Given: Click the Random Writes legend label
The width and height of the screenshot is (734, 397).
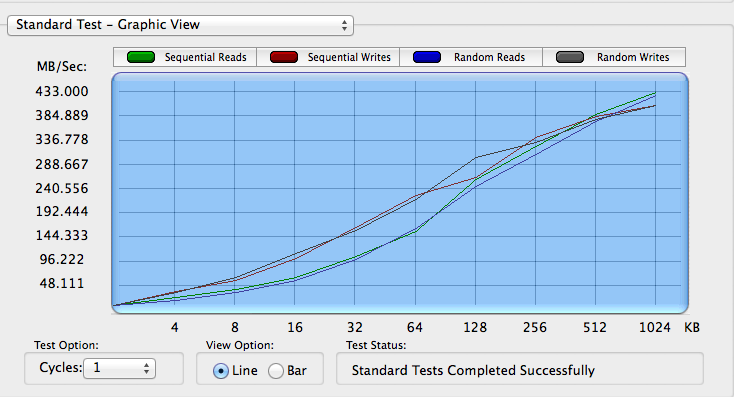Looking at the screenshot, I should click(633, 57).
